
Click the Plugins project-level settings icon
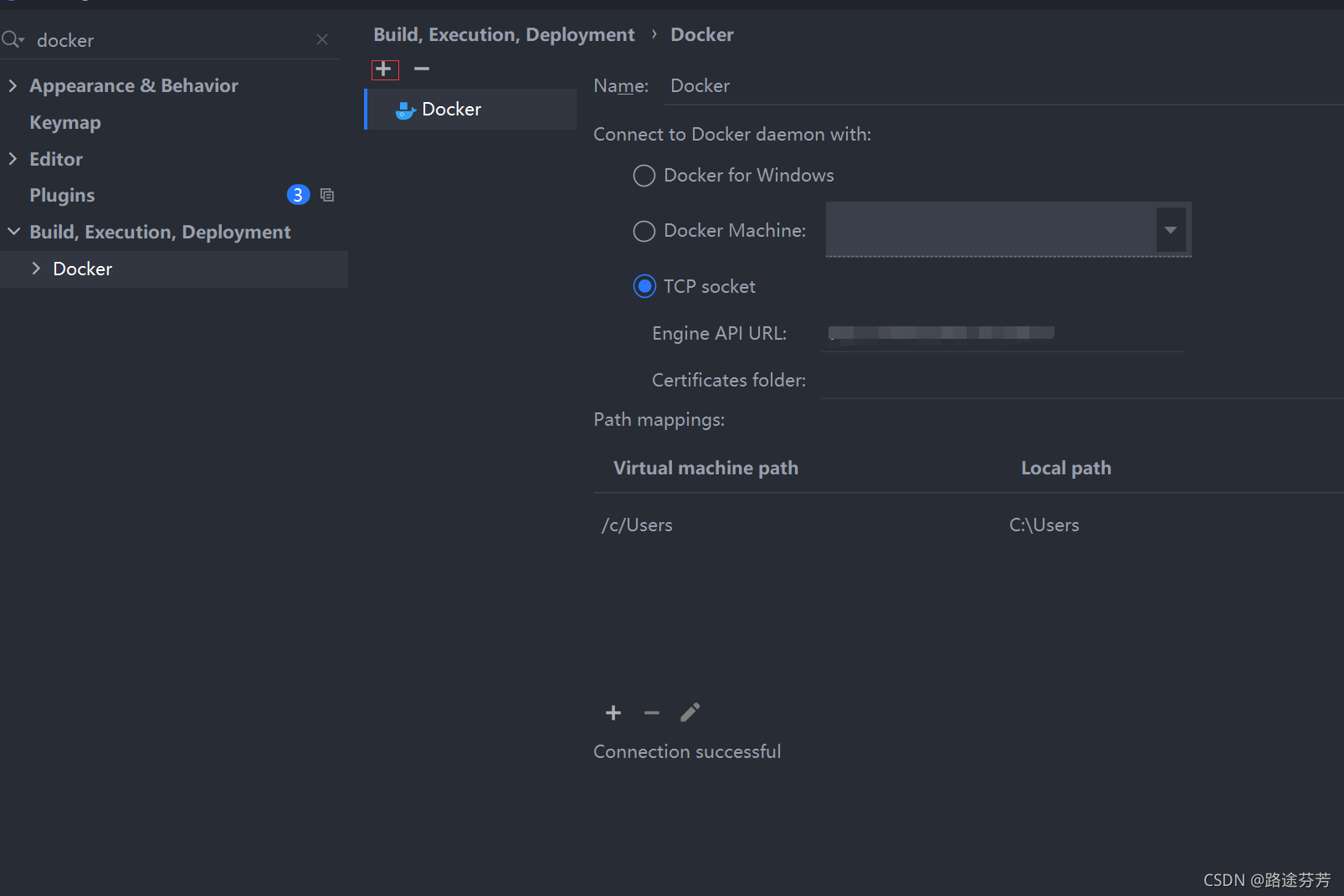[x=327, y=195]
